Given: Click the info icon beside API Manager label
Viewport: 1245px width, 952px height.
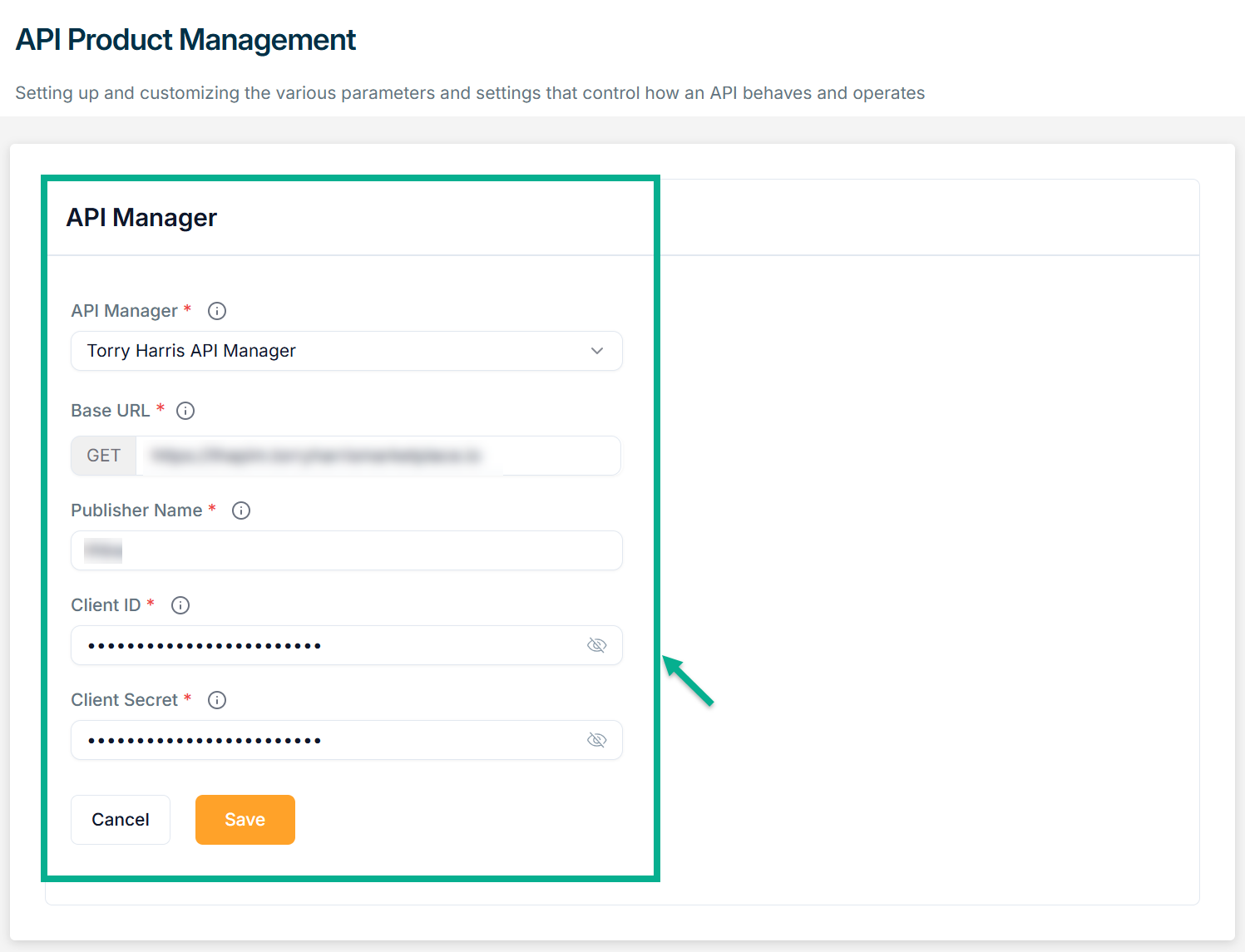Looking at the screenshot, I should point(217,311).
